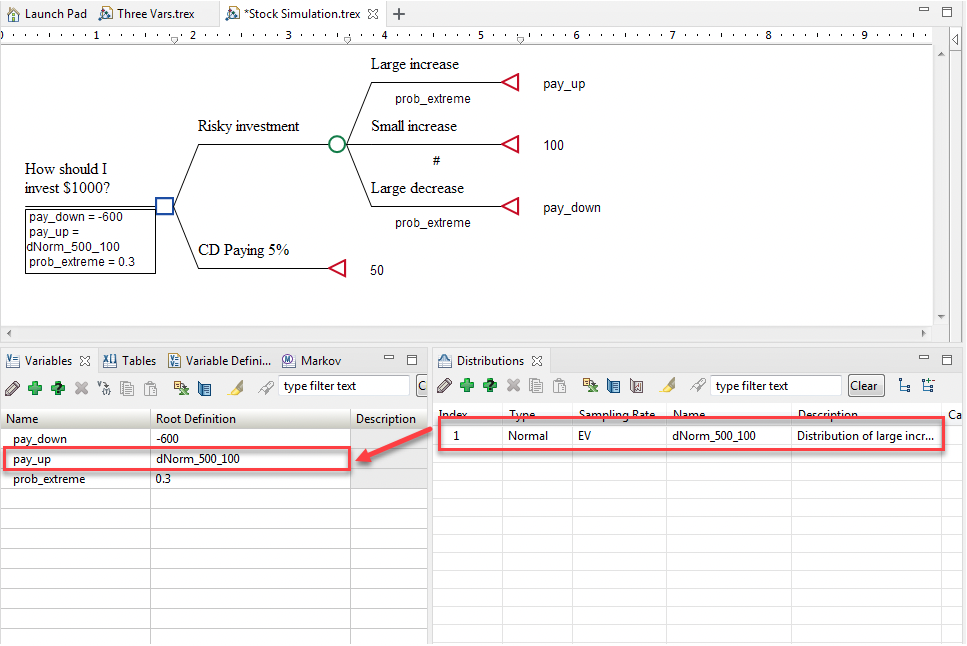
Task: Add a new distribution with green plus
Action: click(x=467, y=386)
